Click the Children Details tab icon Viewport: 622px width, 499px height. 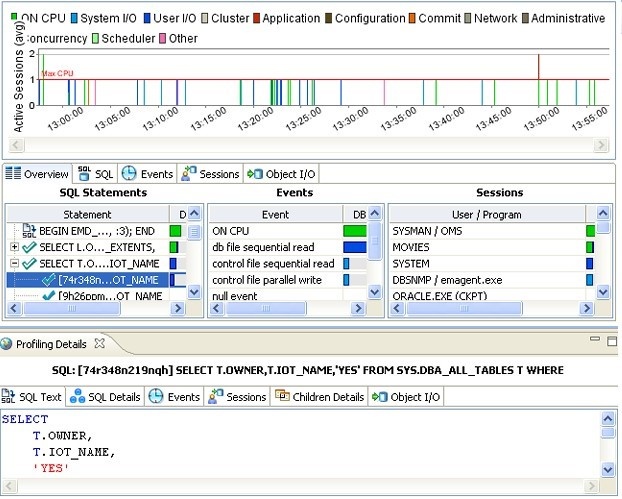pos(282,397)
